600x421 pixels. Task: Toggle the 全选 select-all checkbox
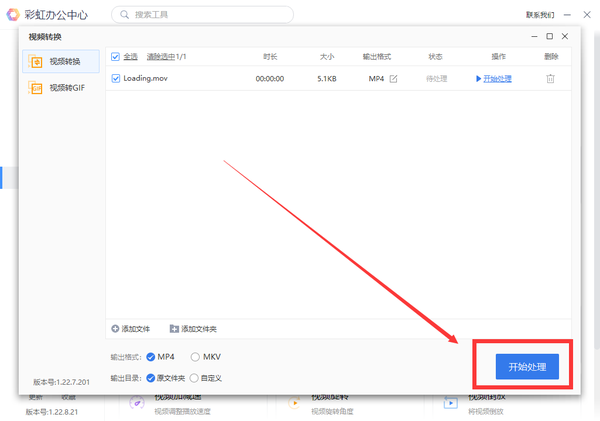pyautogui.click(x=116, y=57)
